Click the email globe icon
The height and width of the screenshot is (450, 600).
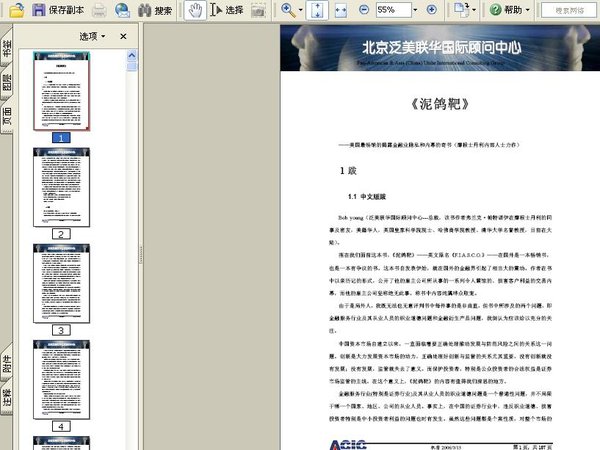(122, 10)
